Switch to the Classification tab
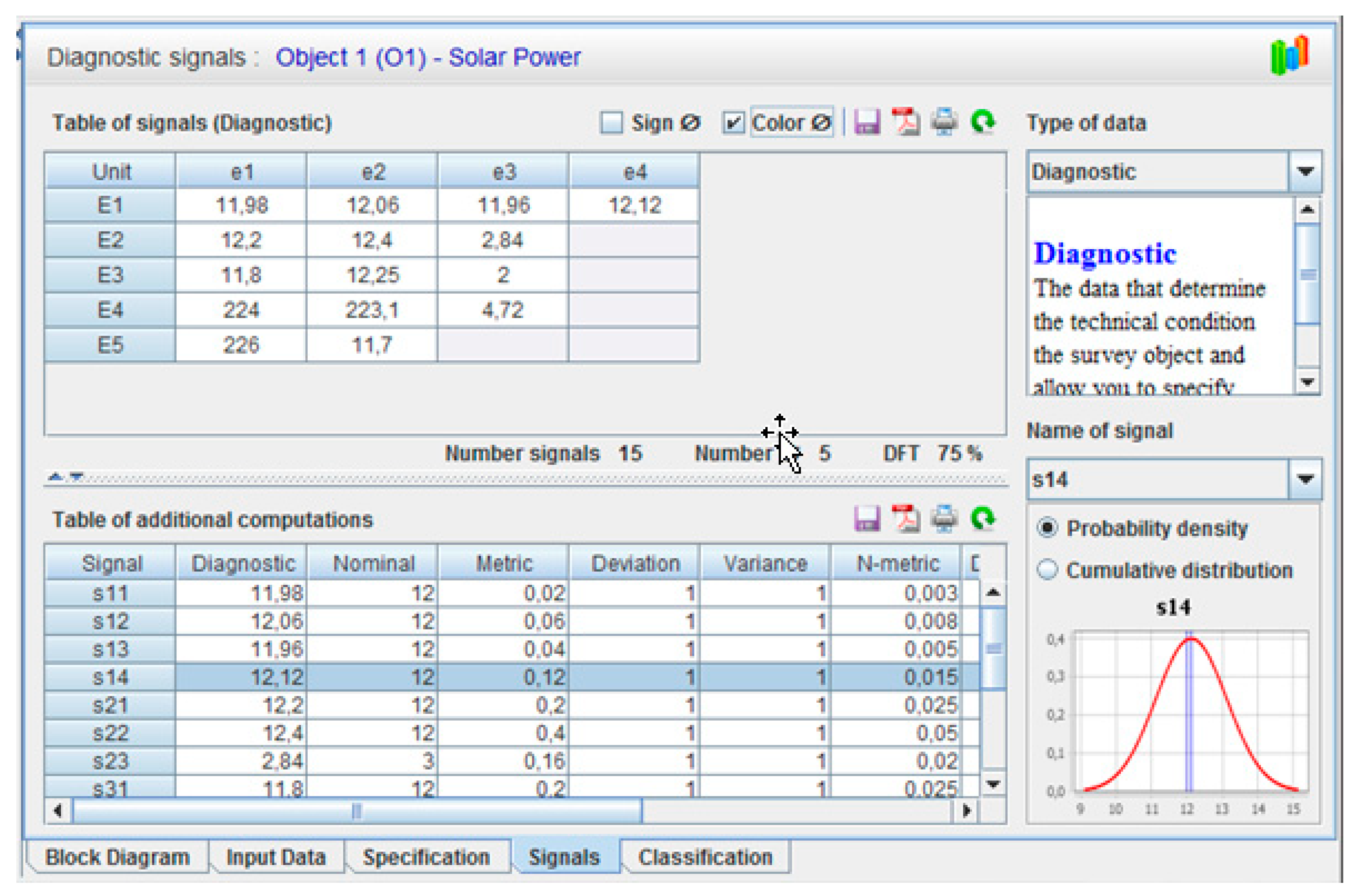 pos(705,857)
